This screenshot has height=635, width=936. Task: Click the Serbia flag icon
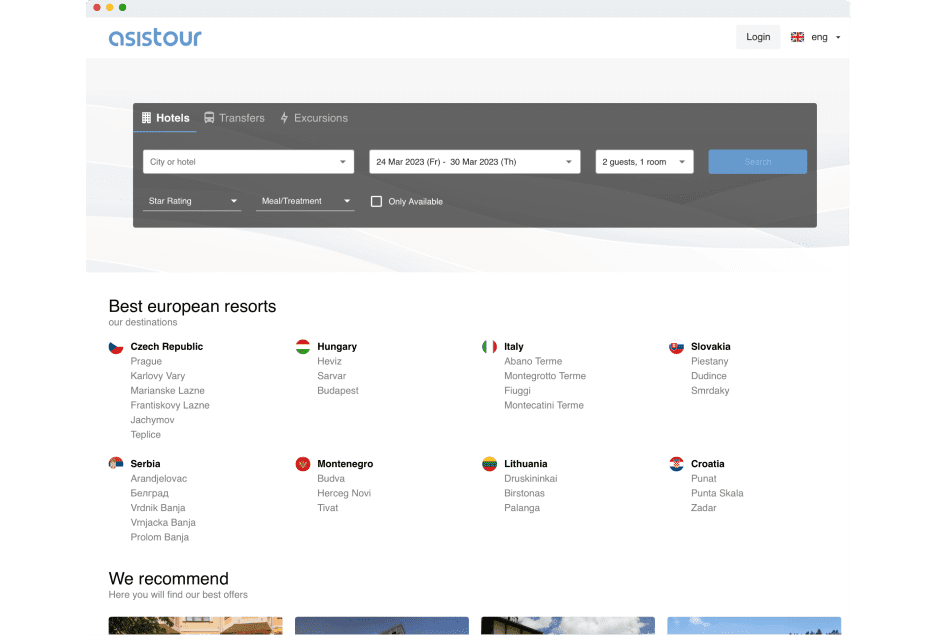(116, 464)
